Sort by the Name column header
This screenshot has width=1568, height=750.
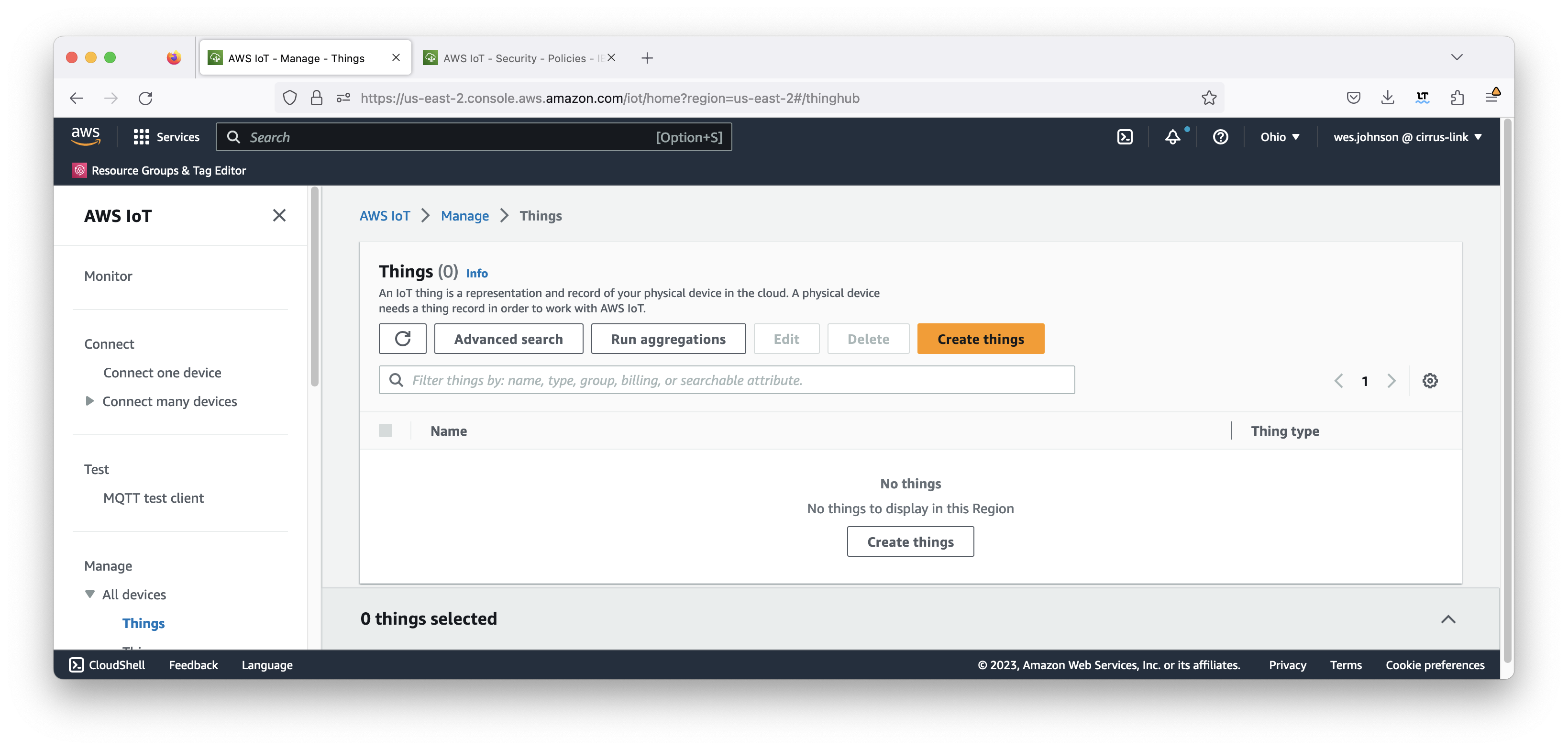click(449, 431)
